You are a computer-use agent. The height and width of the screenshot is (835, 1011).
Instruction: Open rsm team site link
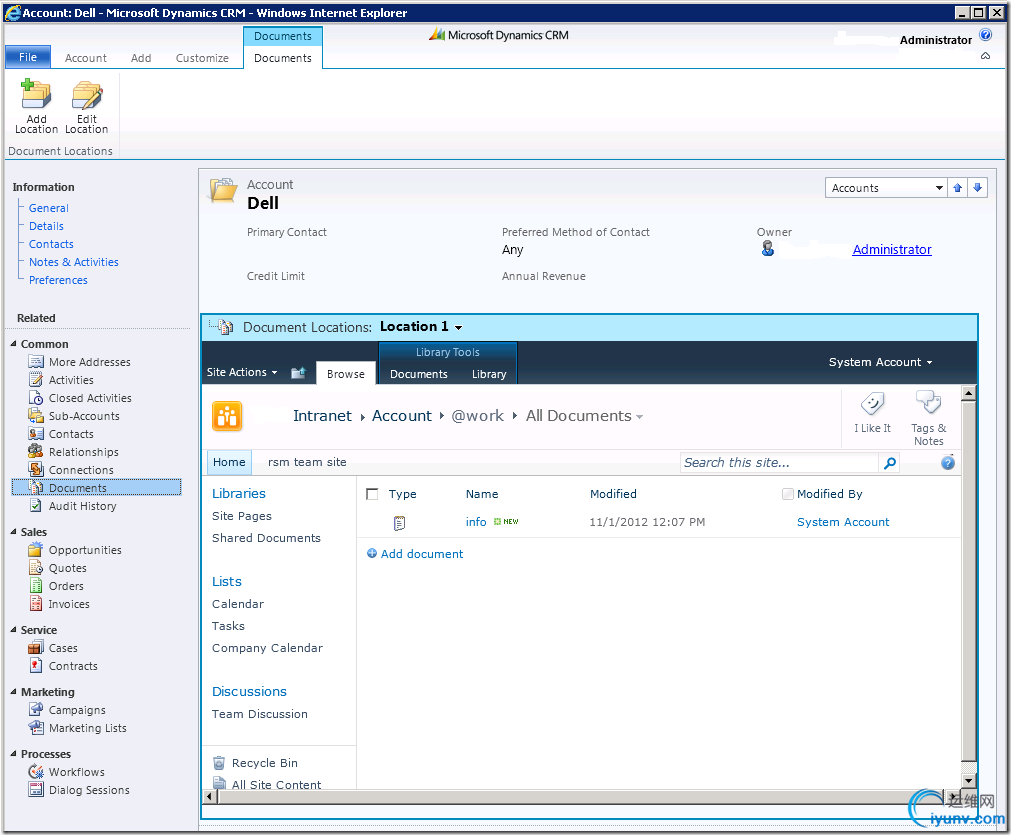(307, 462)
